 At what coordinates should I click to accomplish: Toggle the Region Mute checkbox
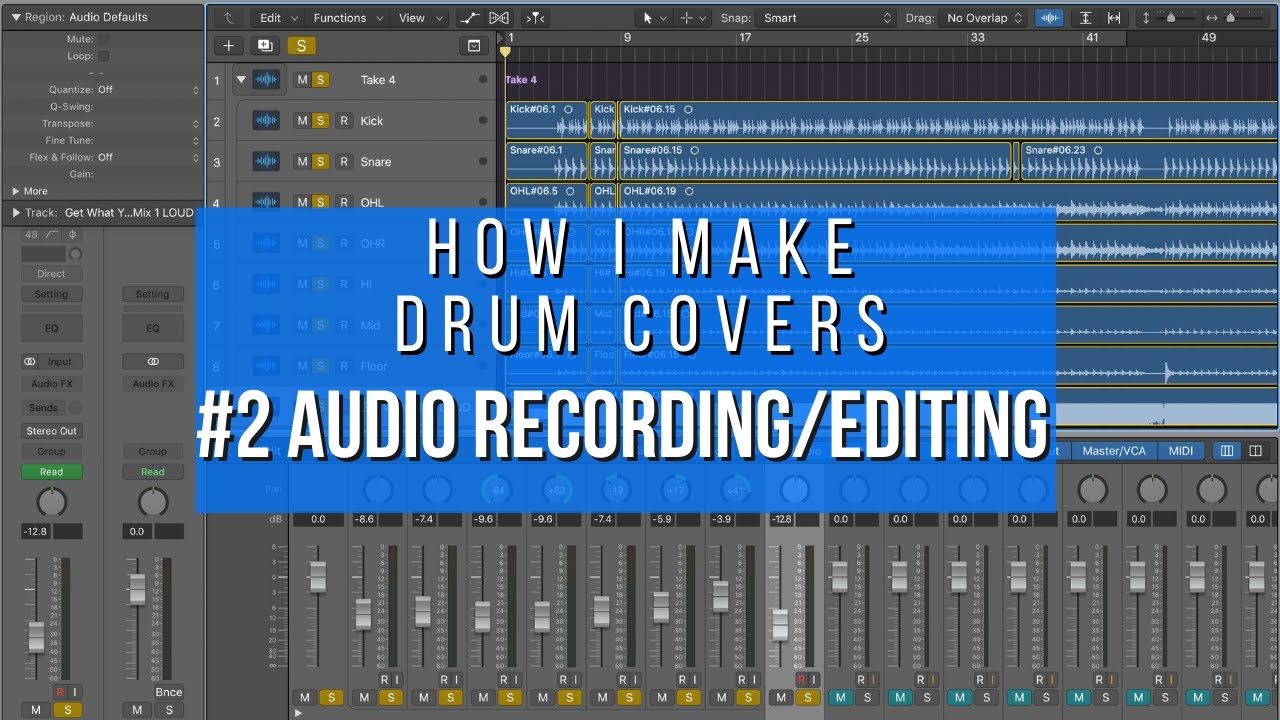tap(103, 39)
